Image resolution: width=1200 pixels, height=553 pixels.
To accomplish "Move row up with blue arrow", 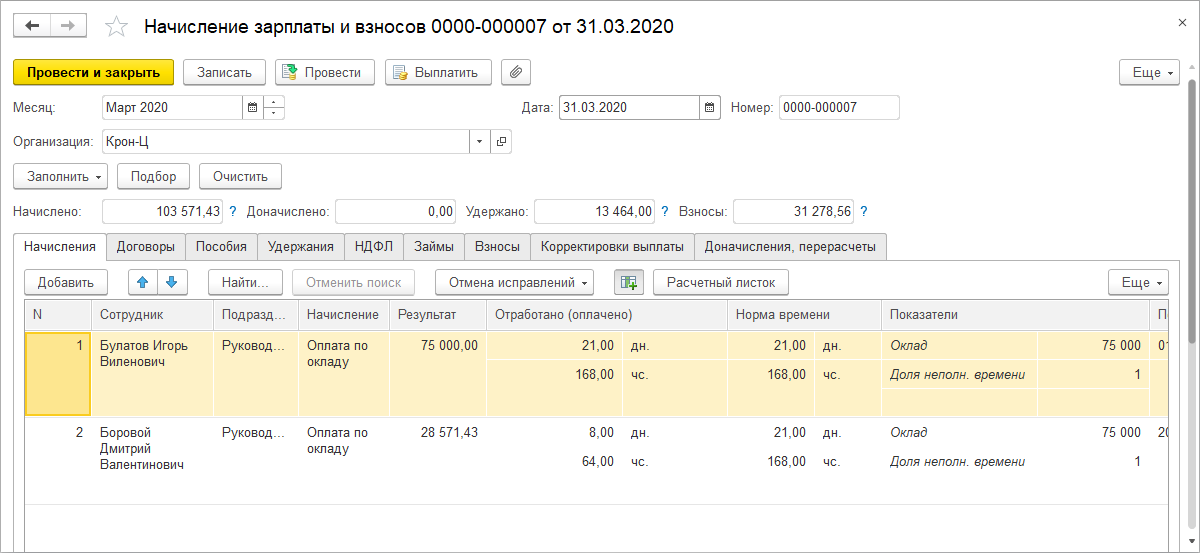I will point(144,282).
